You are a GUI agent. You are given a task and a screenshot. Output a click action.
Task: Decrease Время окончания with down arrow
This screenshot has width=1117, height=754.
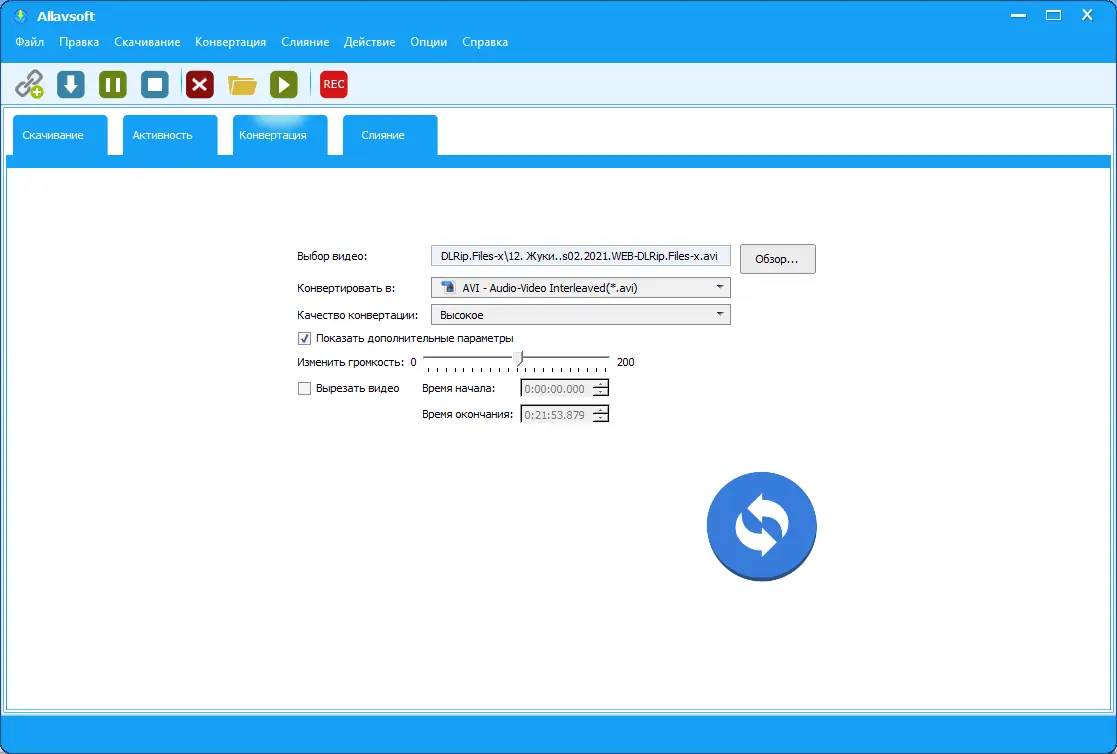point(601,418)
